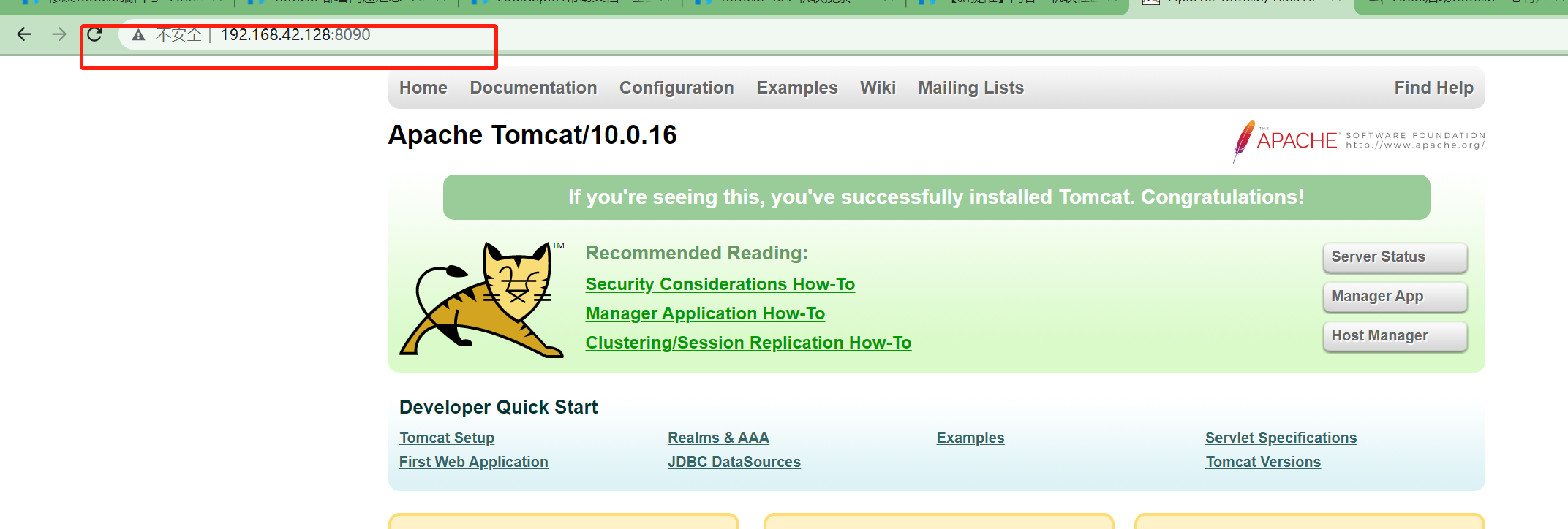Click the browser forward arrow
This screenshot has height=529, width=1568.
tap(59, 34)
